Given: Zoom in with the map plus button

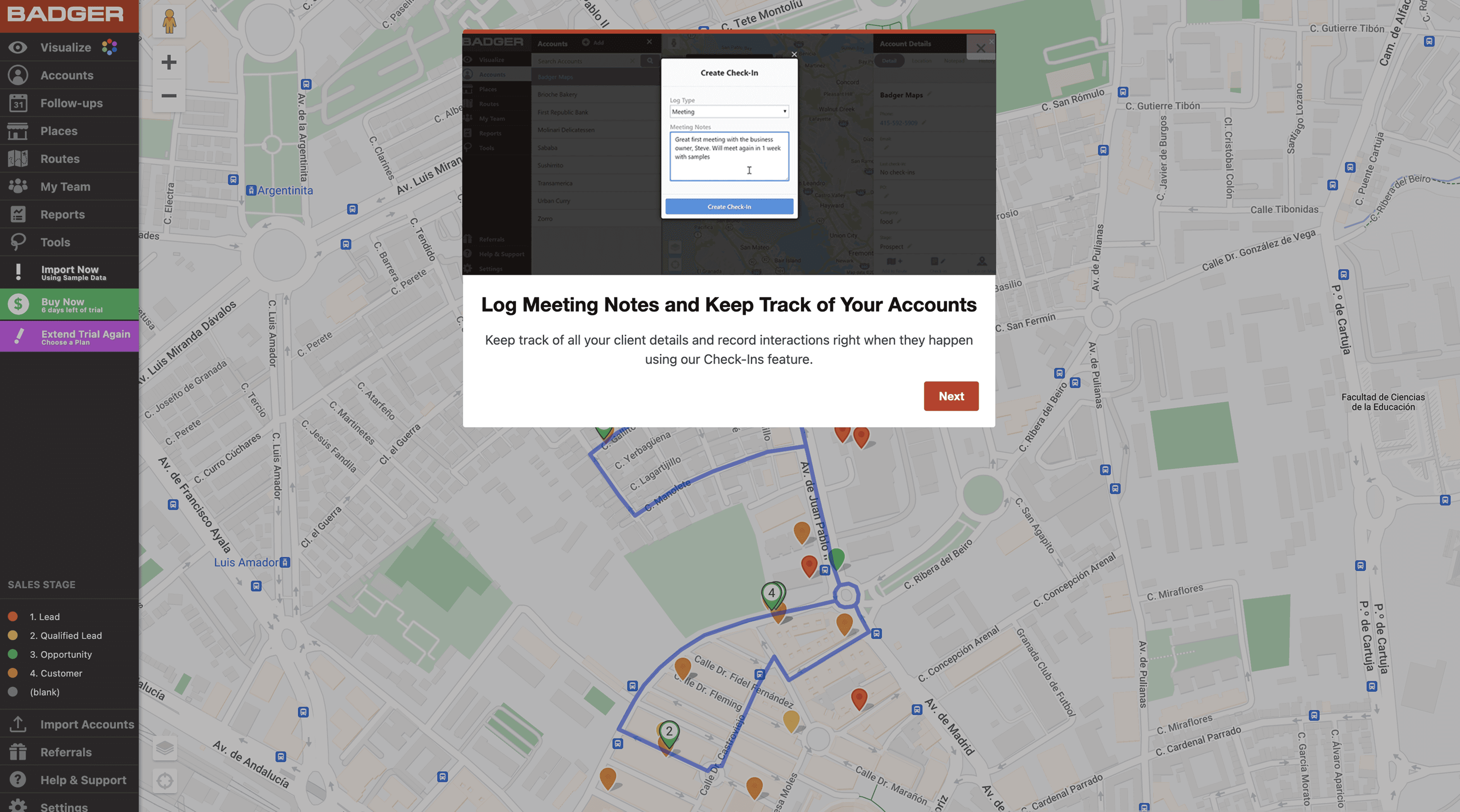Looking at the screenshot, I should (x=169, y=62).
